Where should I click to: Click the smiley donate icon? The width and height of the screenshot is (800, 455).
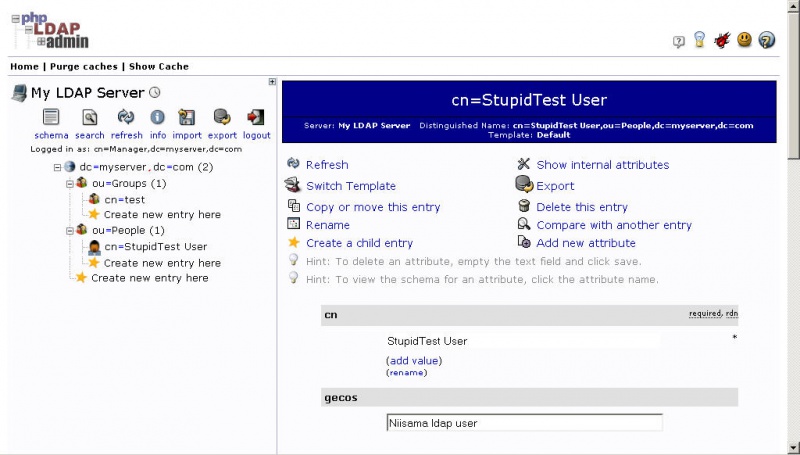[744, 39]
